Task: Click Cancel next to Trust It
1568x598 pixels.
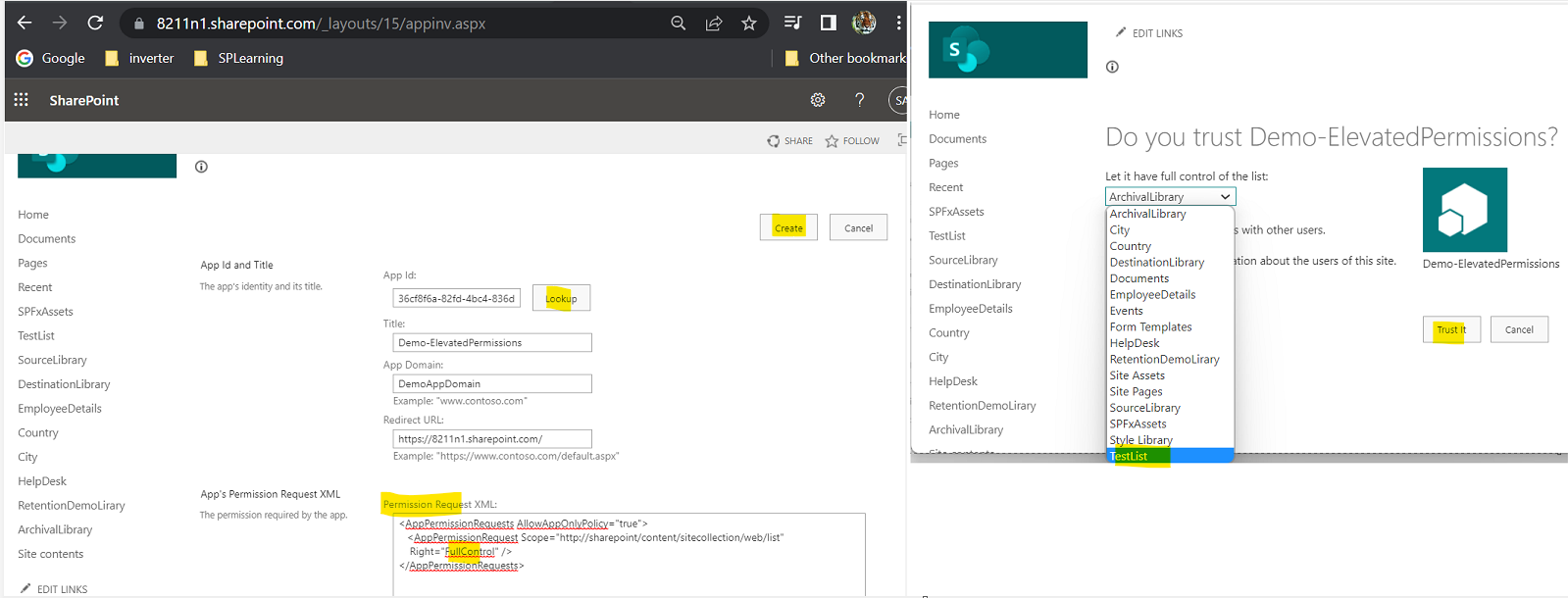Action: click(1519, 329)
